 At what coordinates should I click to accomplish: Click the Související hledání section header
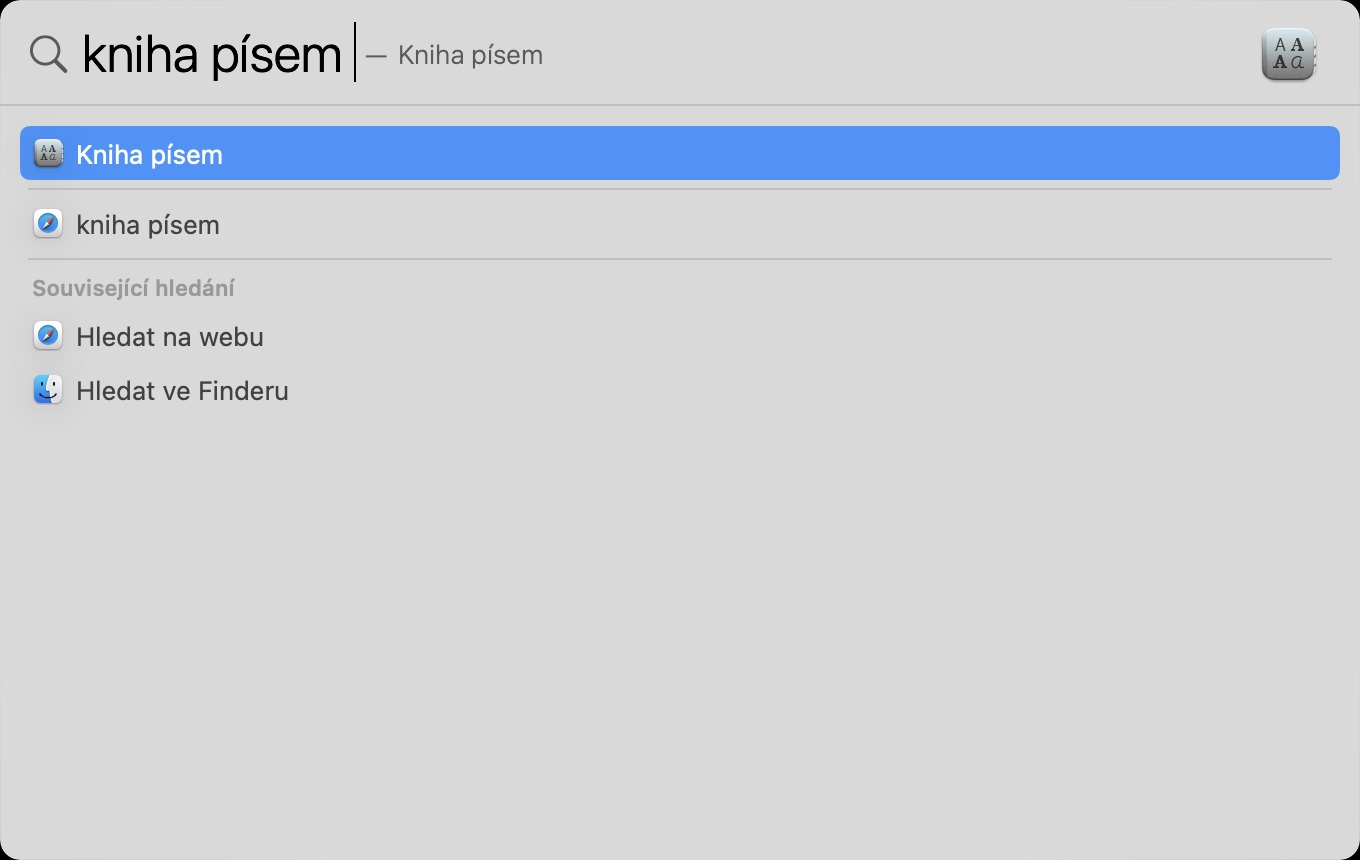pyautogui.click(x=133, y=288)
